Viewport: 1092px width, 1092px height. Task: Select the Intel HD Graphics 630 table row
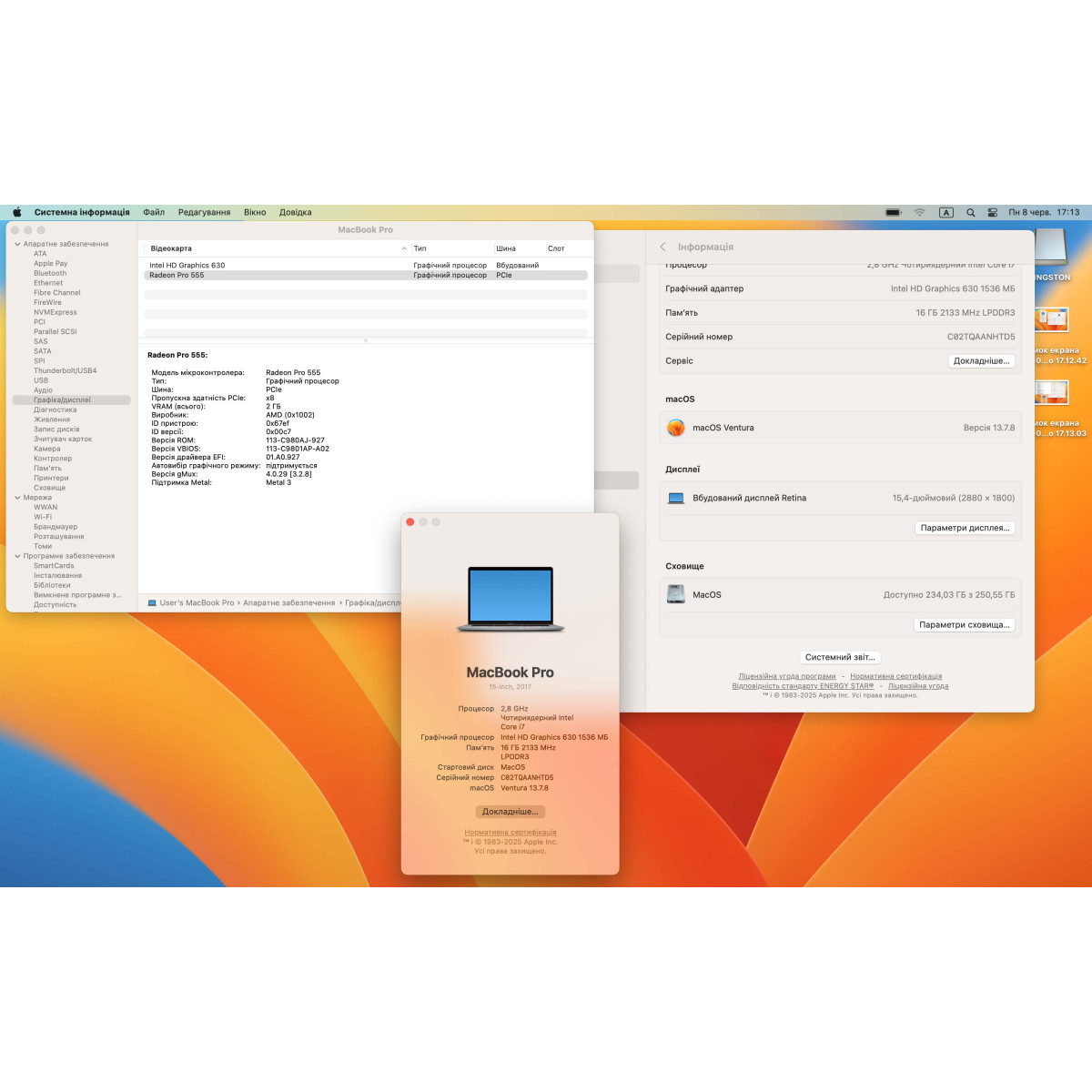pos(366,266)
